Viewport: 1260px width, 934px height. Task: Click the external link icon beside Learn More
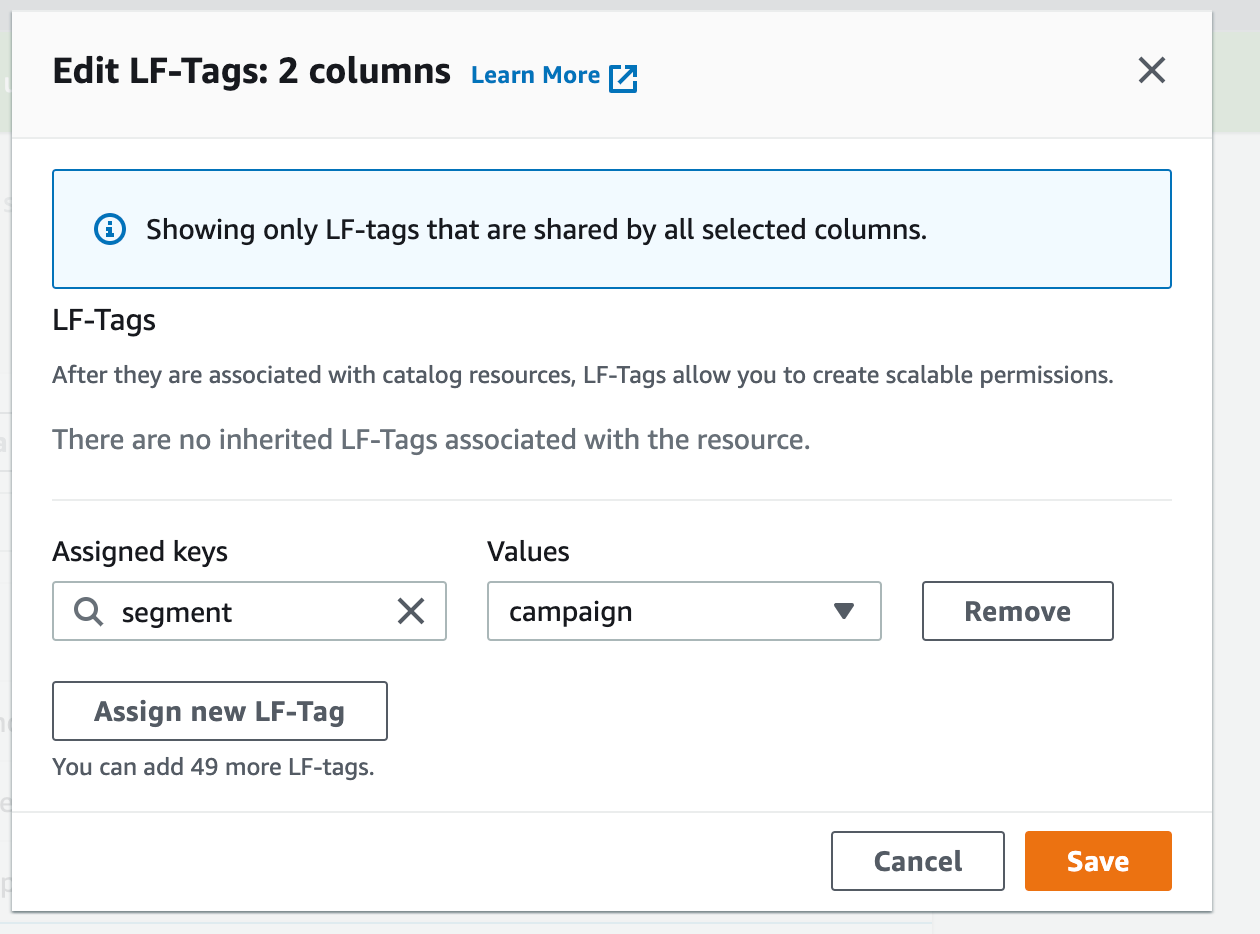click(623, 77)
